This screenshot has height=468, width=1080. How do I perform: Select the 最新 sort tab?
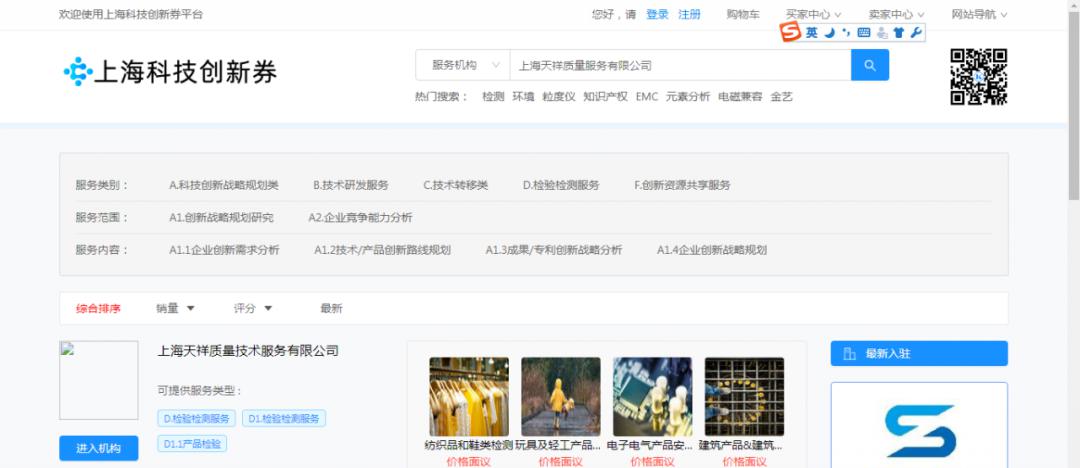click(x=331, y=309)
